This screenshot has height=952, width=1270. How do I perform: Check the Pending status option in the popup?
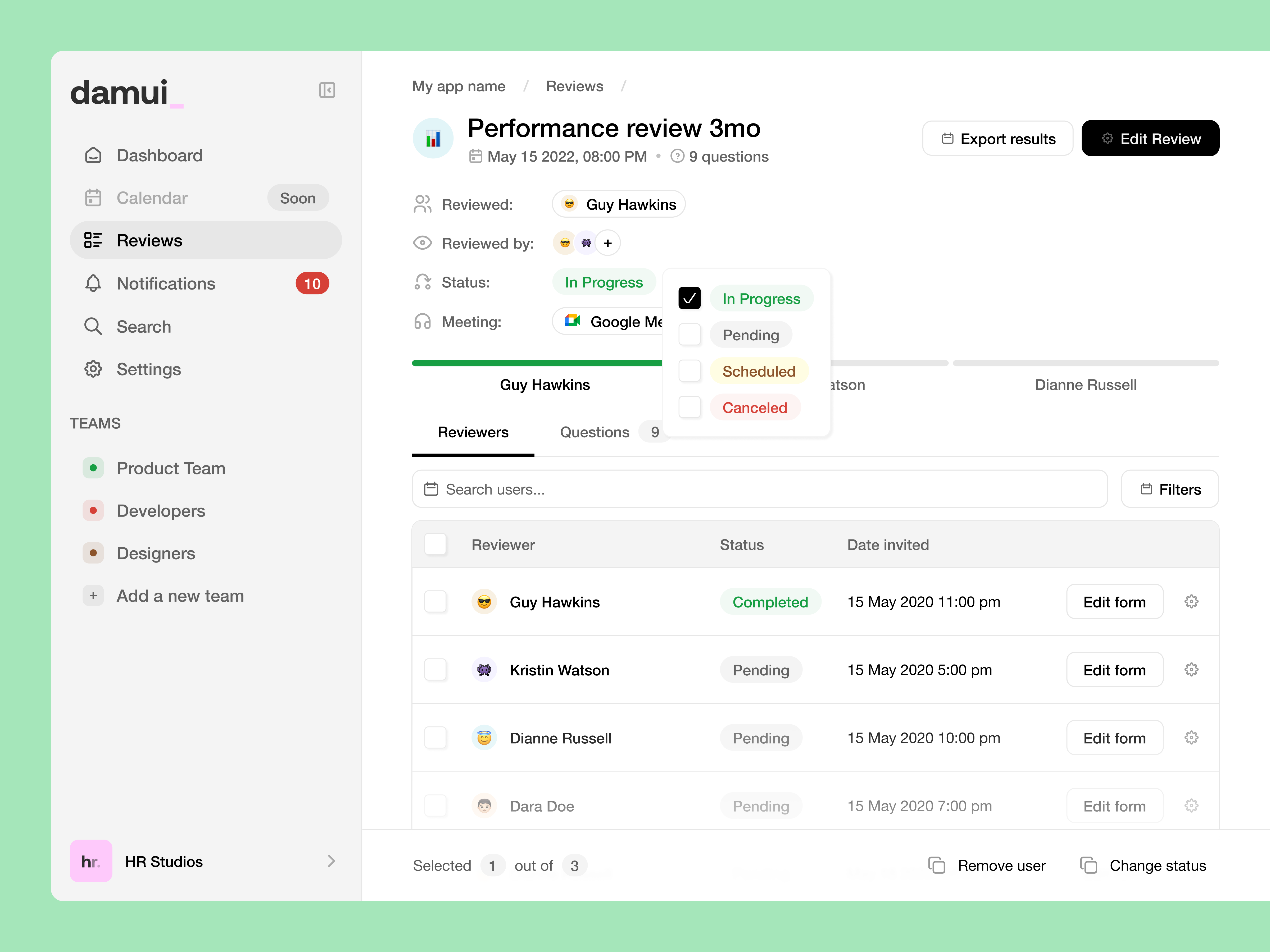pos(690,334)
